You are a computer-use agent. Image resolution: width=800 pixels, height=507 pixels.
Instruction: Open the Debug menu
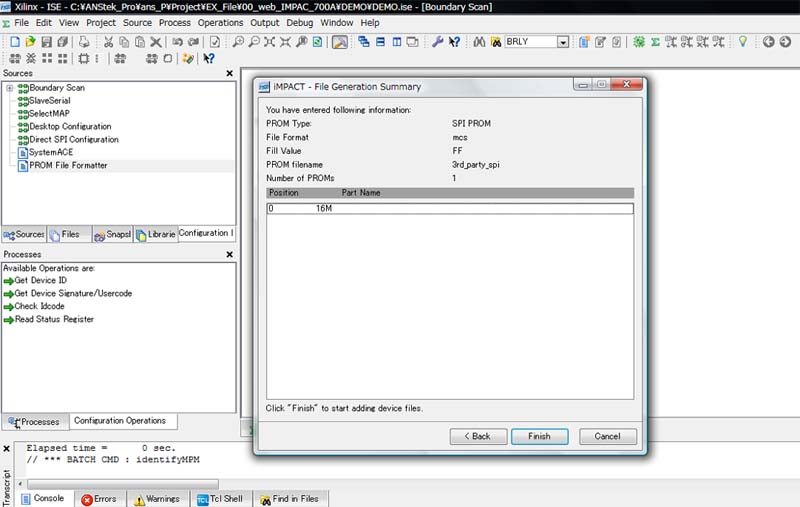299,23
